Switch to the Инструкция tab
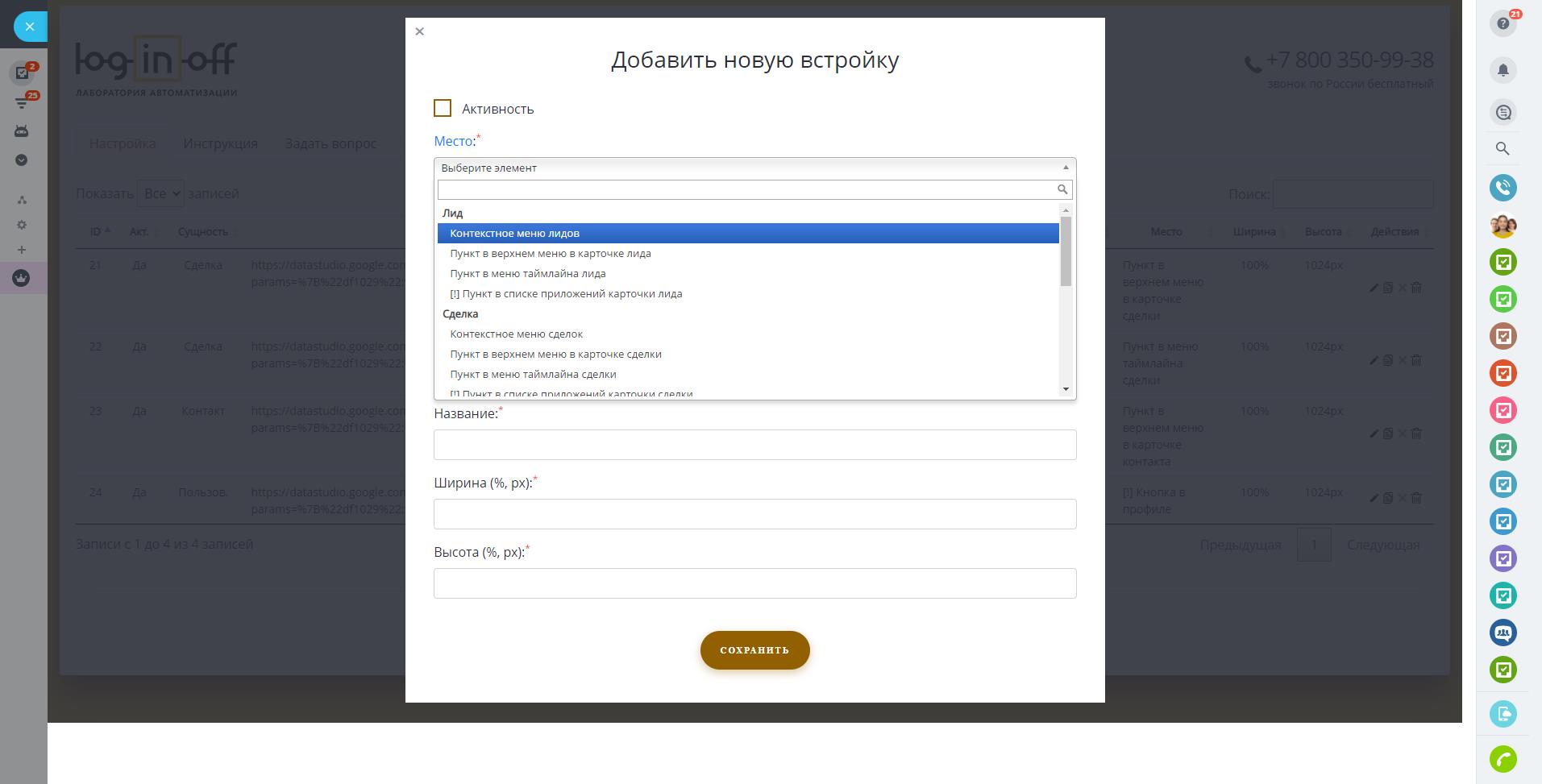The image size is (1542, 784). 220,143
